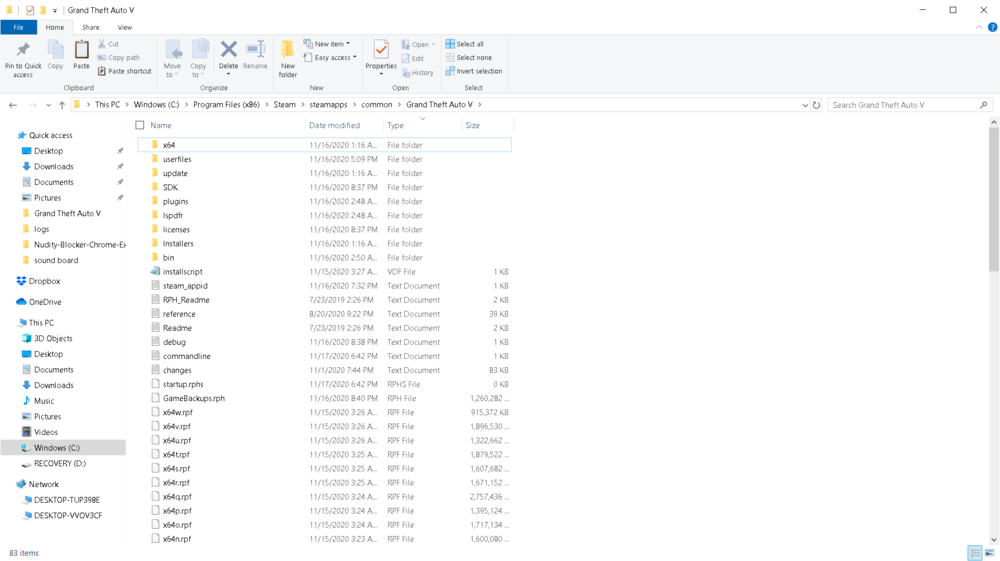Viewport: 1000px width, 561px height.
Task: Collapse the ribbon with the chevron
Action: 979,27
